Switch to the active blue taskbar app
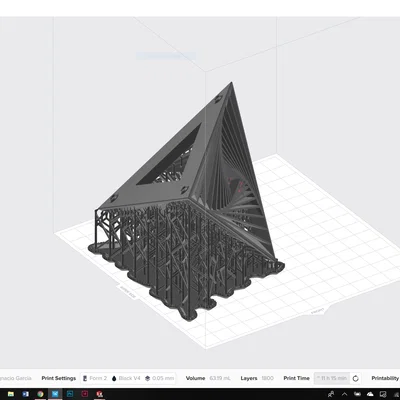 click(55, 394)
